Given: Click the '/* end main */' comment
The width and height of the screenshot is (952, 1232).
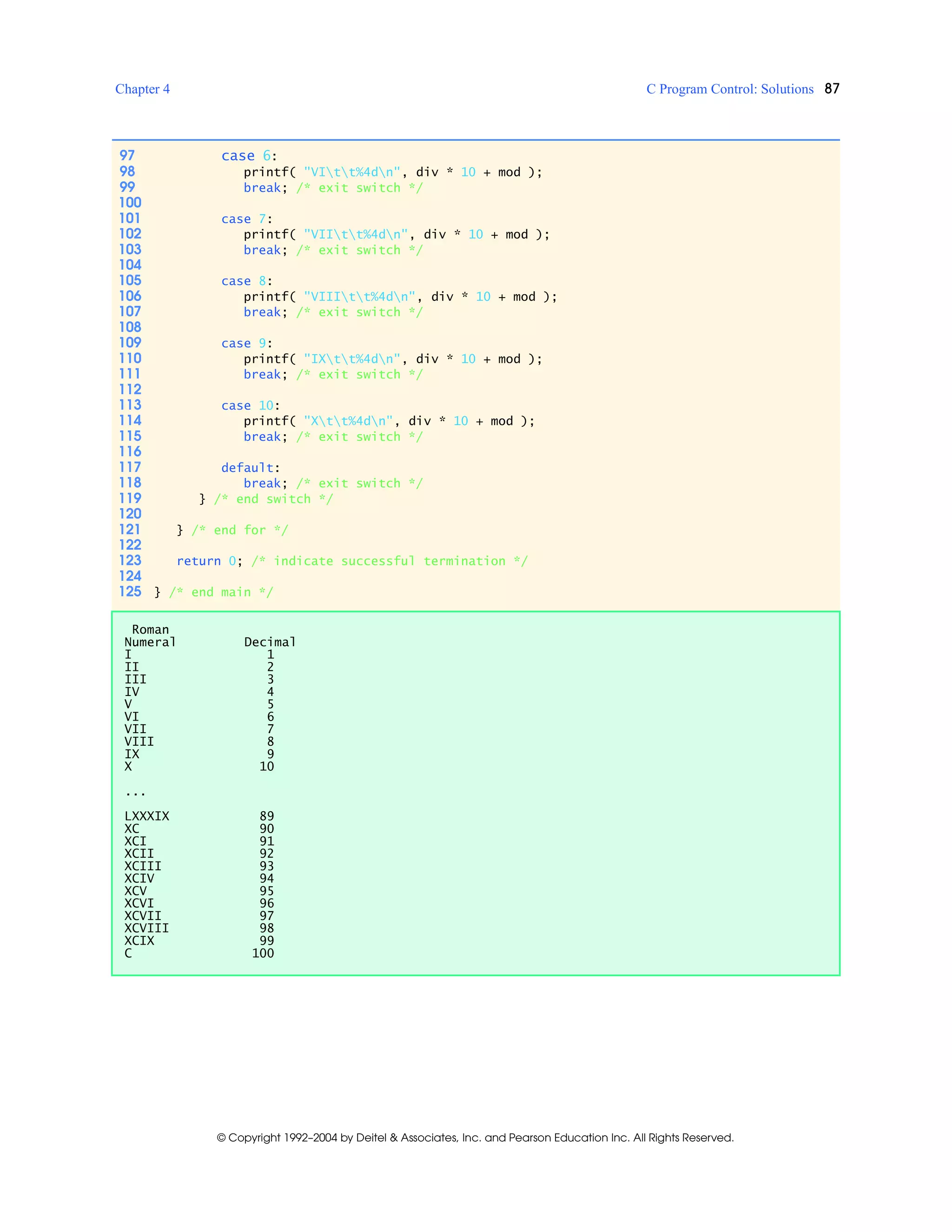Looking at the screenshot, I should tap(221, 592).
